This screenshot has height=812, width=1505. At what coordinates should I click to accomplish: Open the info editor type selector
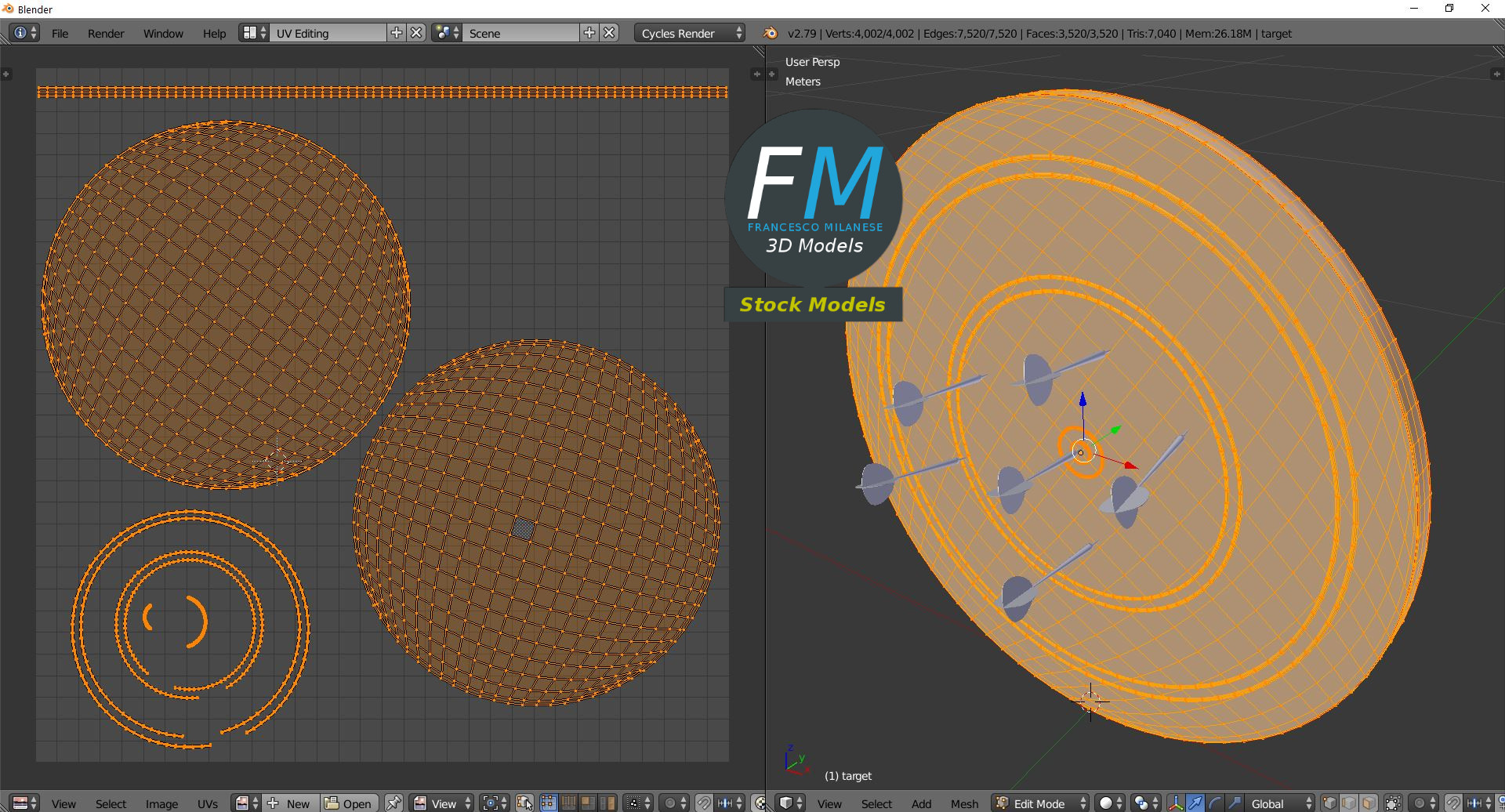click(24, 33)
